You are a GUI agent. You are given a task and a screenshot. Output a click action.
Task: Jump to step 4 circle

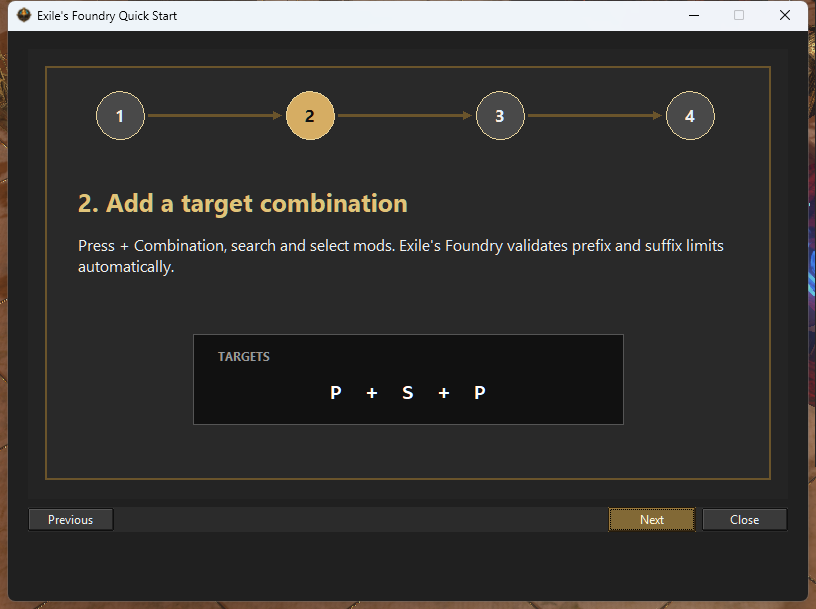tap(690, 116)
